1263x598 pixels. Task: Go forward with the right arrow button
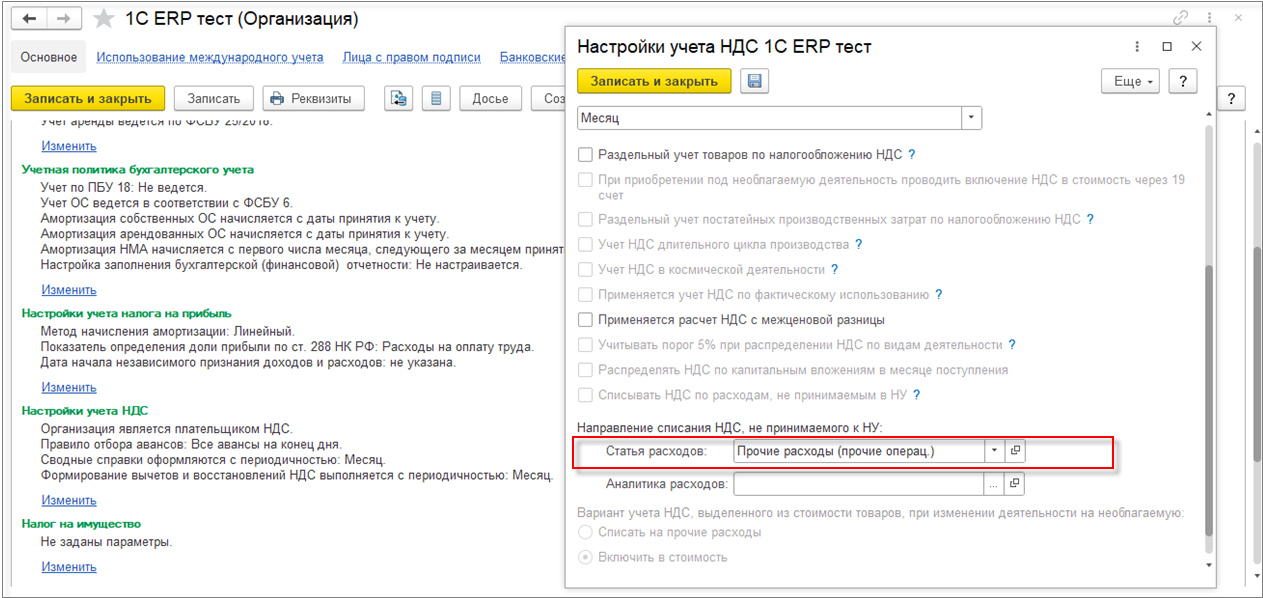tap(63, 19)
